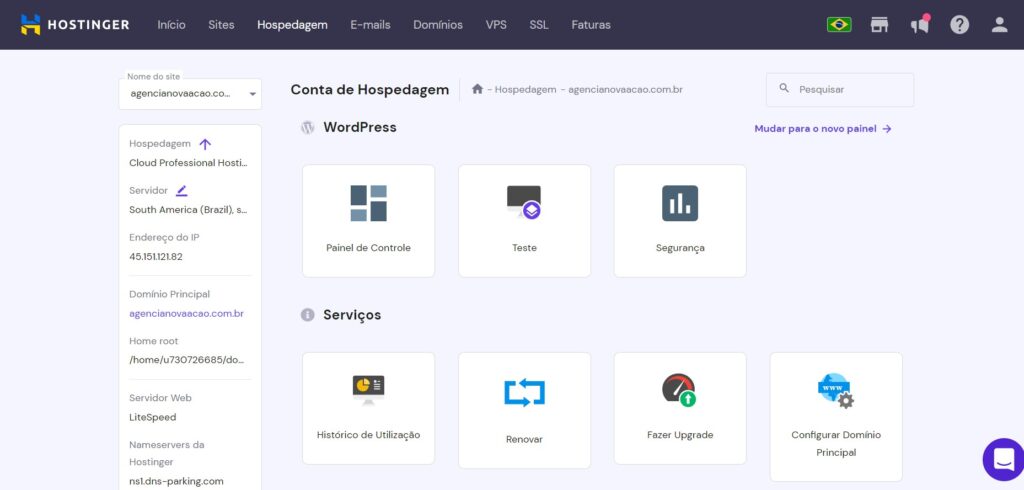Open Histórico de Utilização monitor icon
Viewport: 1024px width, 490px height.
point(368,389)
